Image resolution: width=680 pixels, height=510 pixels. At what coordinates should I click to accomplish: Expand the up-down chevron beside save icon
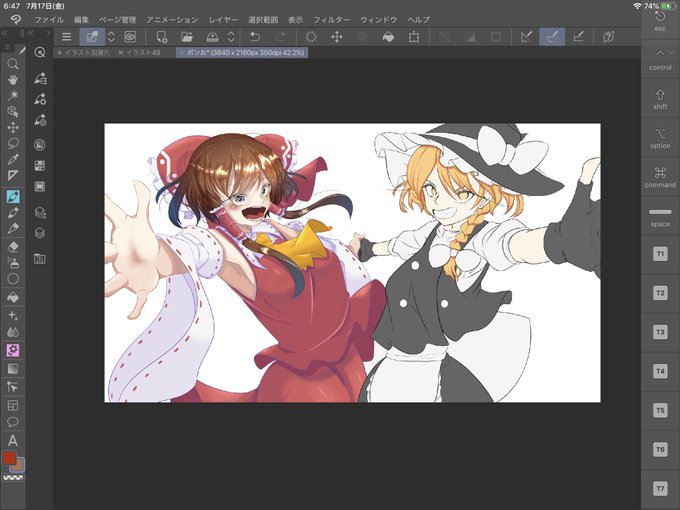click(x=231, y=37)
